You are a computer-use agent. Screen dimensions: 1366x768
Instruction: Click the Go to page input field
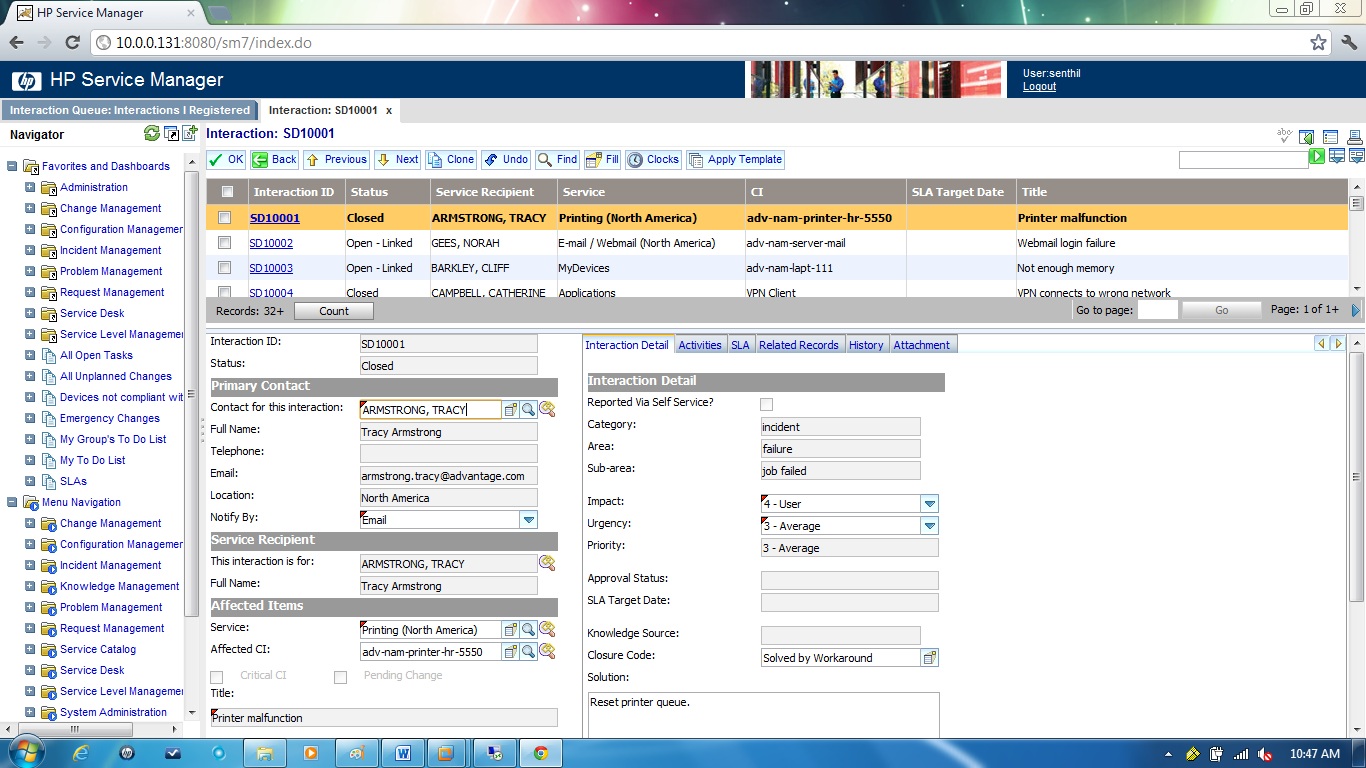1157,310
